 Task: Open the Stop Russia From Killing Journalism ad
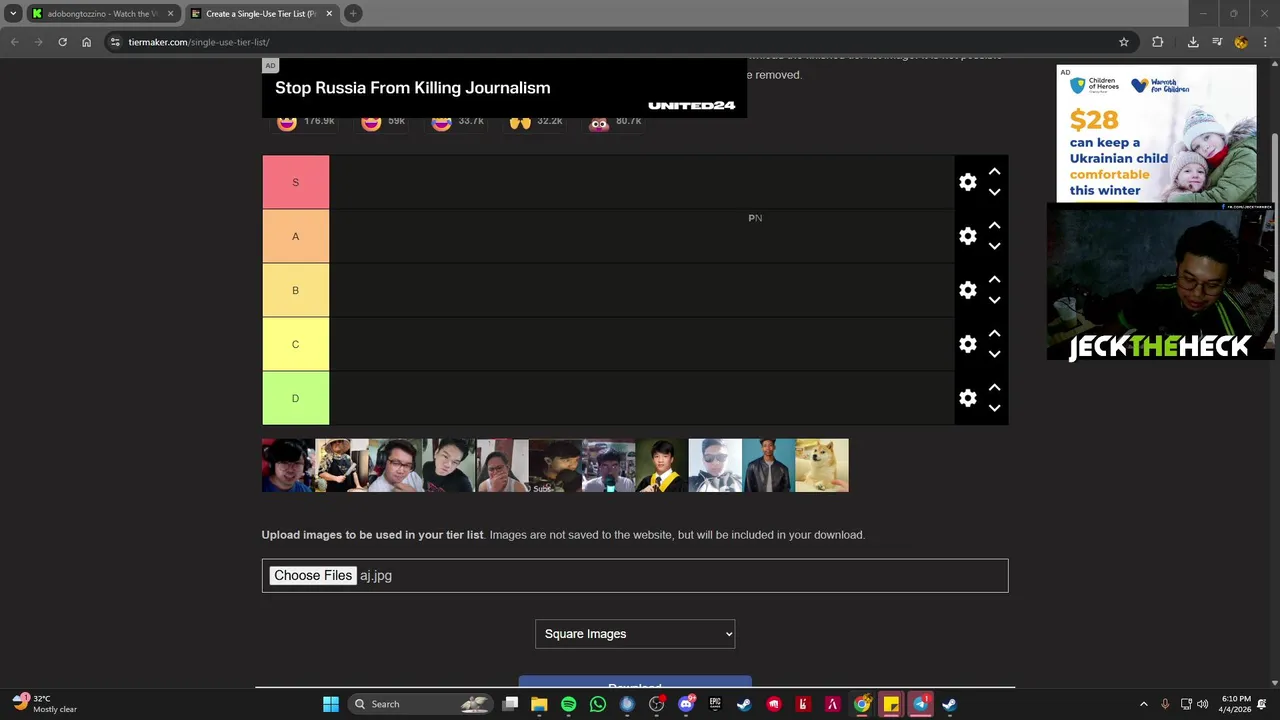[504, 88]
